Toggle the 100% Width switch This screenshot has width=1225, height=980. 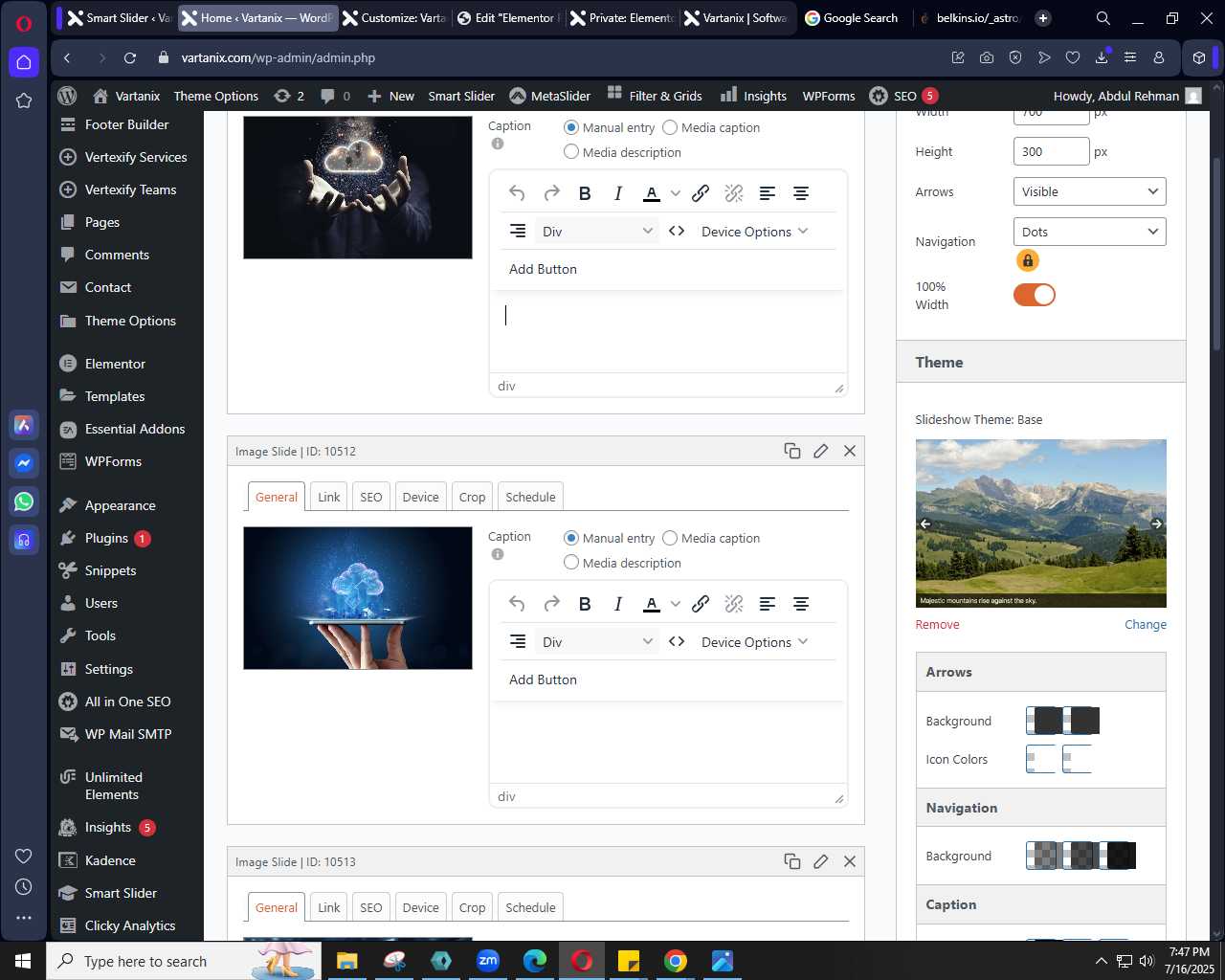[1035, 295]
